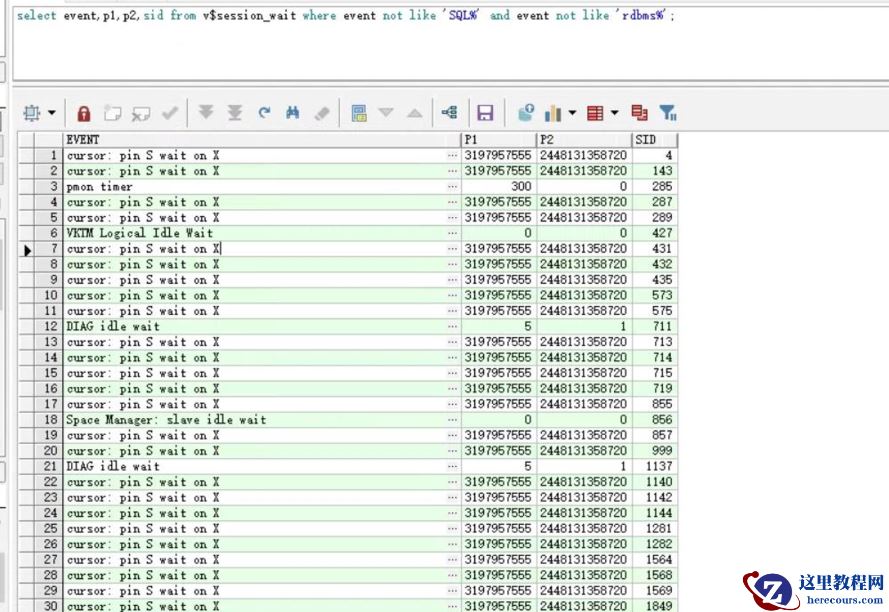Click the red lock edit data icon
The width and height of the screenshot is (889, 612).
tap(84, 113)
